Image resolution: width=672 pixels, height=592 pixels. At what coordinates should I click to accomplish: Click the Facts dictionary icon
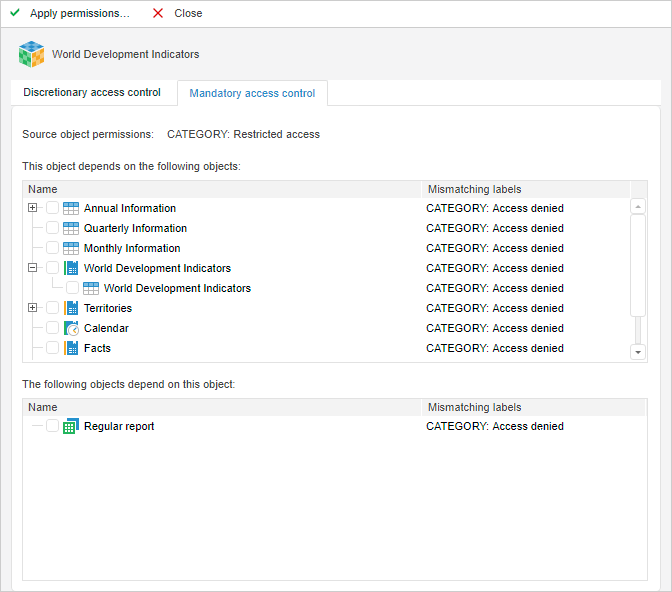(71, 348)
